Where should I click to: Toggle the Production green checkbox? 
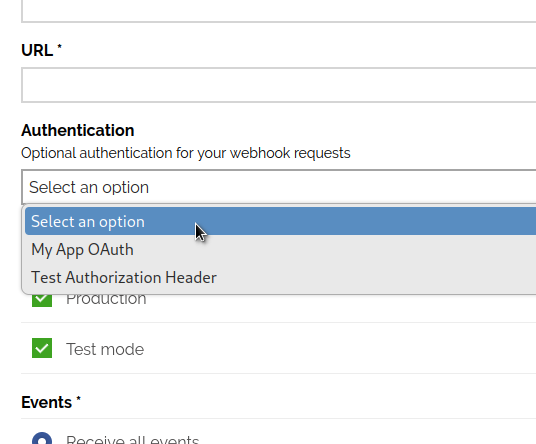(x=42, y=300)
